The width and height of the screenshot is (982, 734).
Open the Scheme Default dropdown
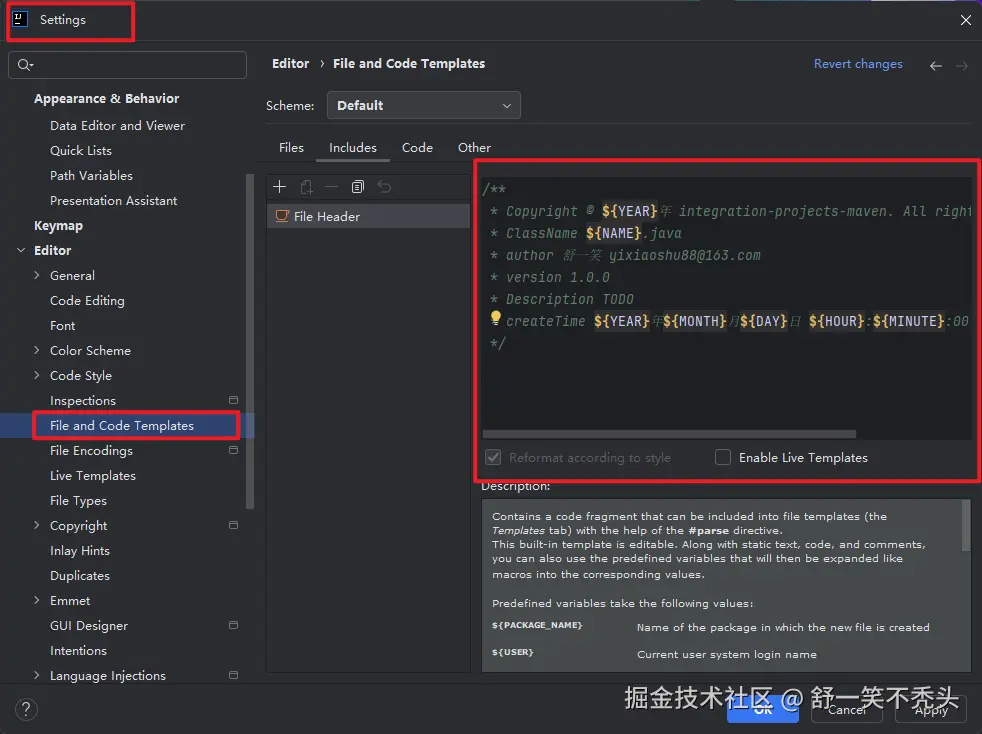(x=423, y=105)
